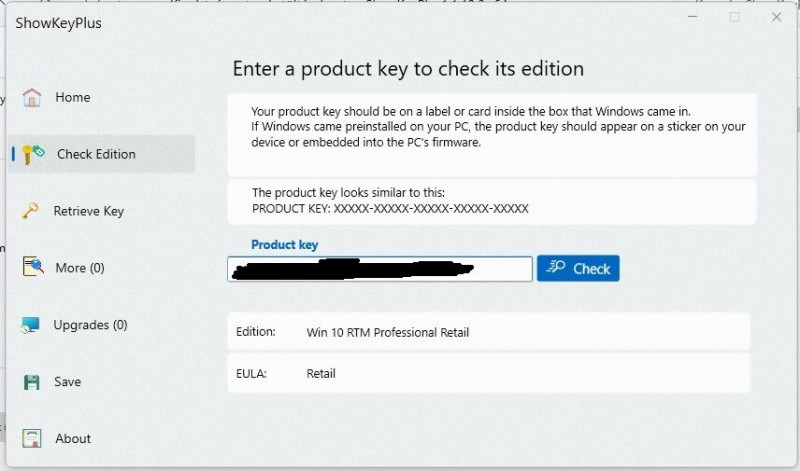800x471 pixels.
Task: Open the Home menu item
Action: [73, 97]
